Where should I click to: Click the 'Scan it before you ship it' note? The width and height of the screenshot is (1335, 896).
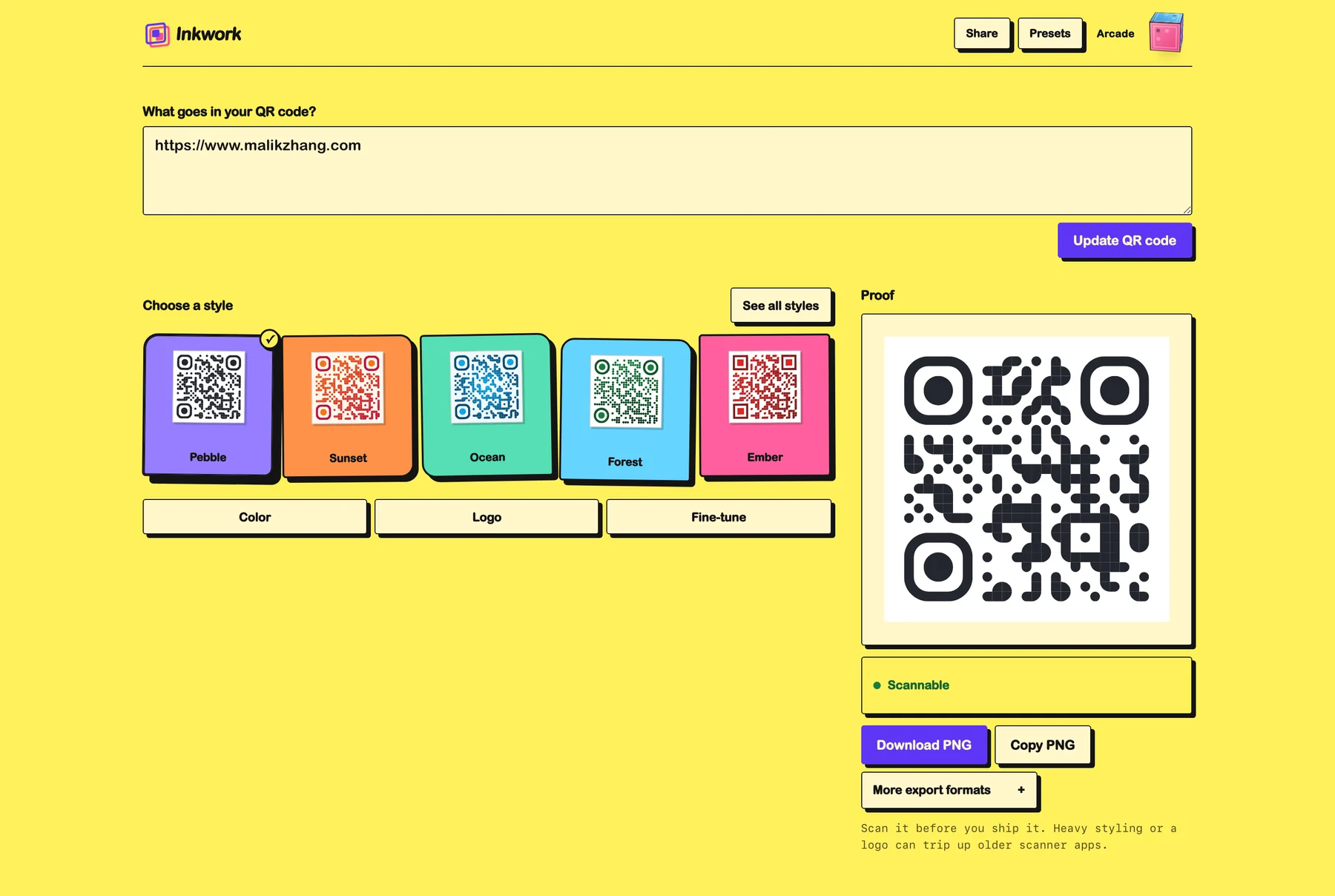pos(1019,837)
